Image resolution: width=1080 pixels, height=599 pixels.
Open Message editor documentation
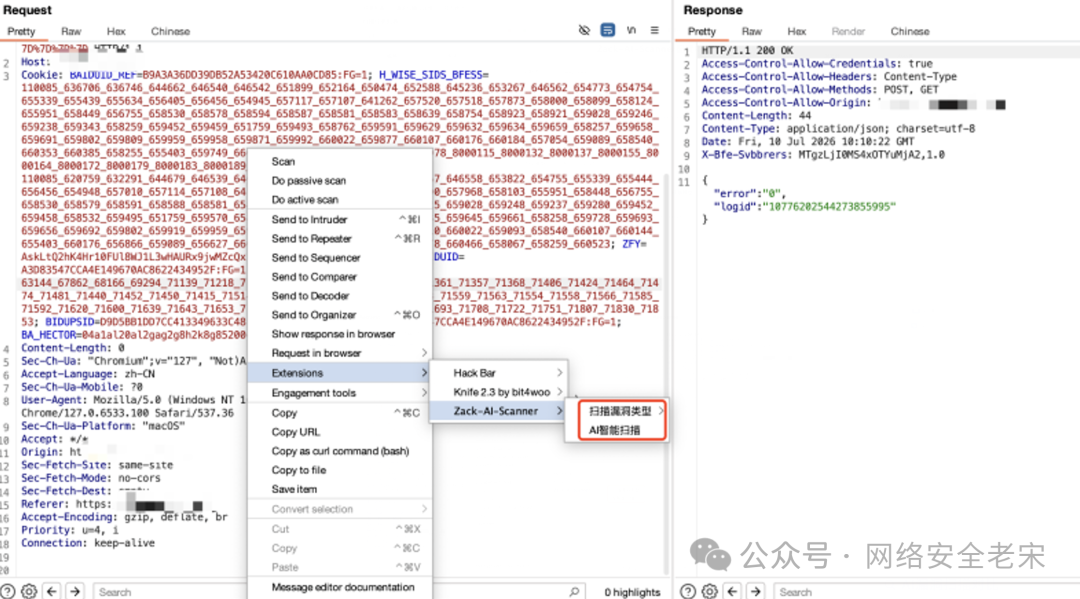click(340, 587)
